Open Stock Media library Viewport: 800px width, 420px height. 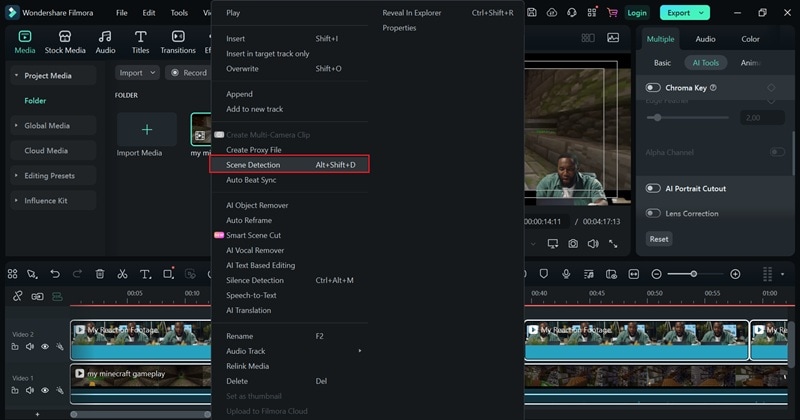click(65, 42)
